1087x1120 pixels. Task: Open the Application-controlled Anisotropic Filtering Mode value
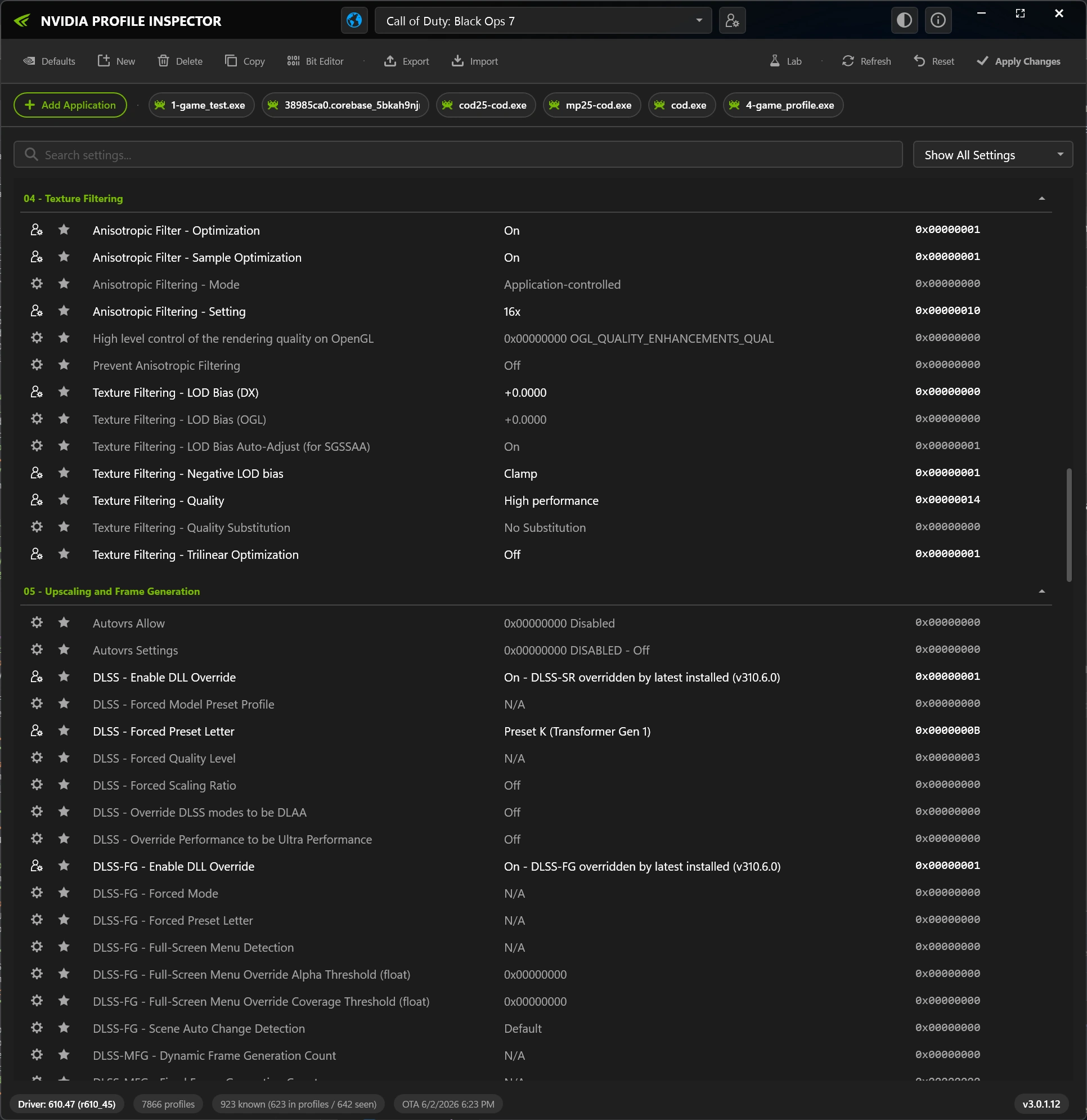[562, 285]
